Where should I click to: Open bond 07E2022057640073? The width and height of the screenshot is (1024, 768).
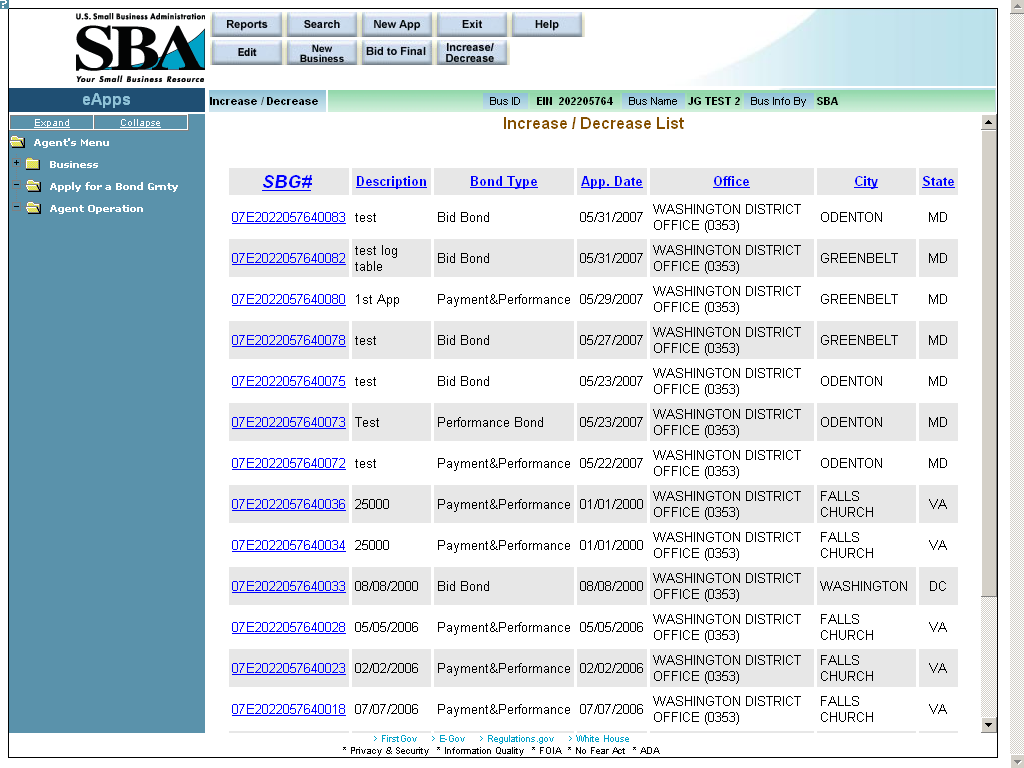coord(289,423)
